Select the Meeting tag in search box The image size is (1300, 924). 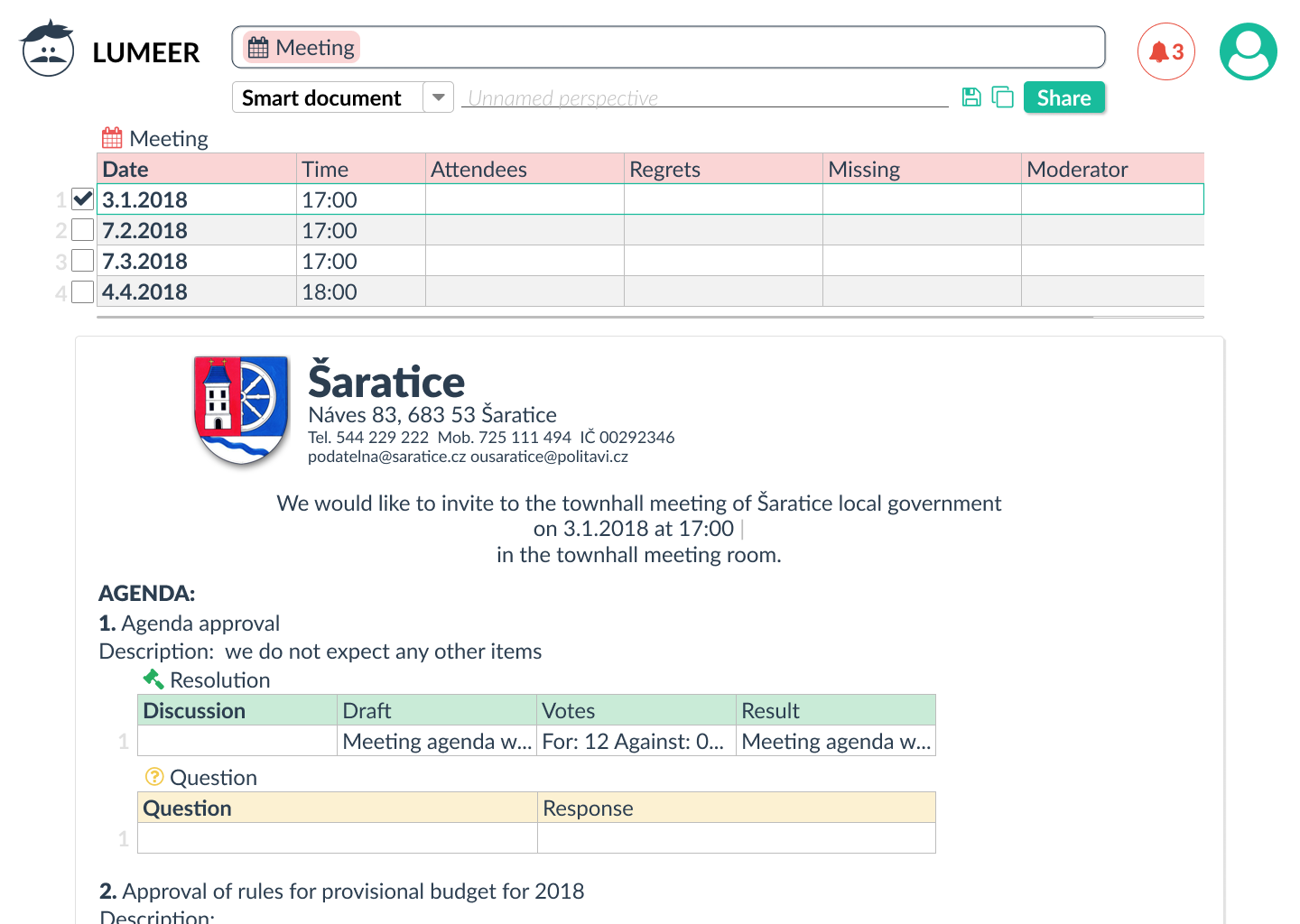tap(302, 47)
